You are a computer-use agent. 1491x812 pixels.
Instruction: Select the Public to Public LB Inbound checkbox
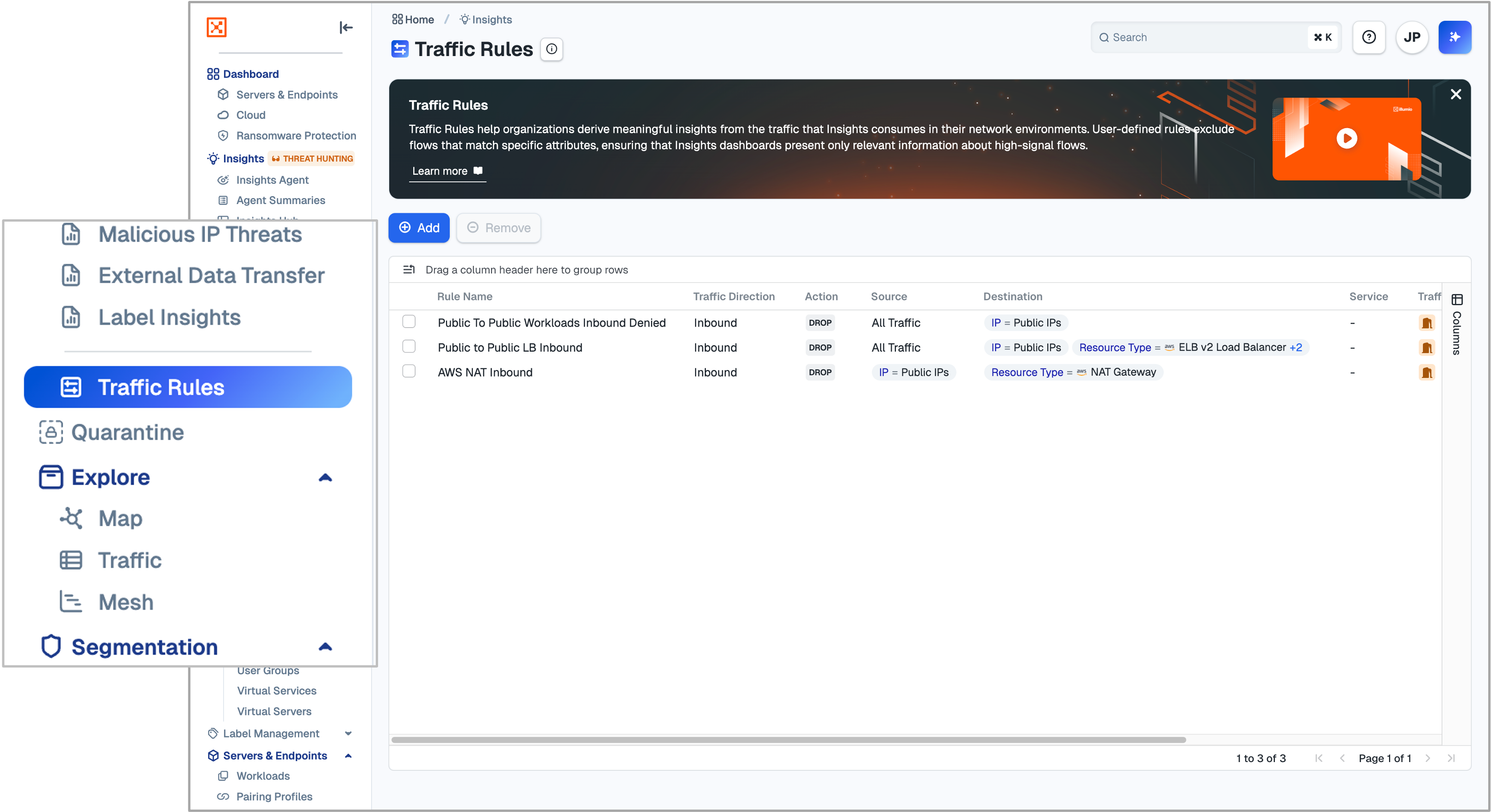coord(409,347)
